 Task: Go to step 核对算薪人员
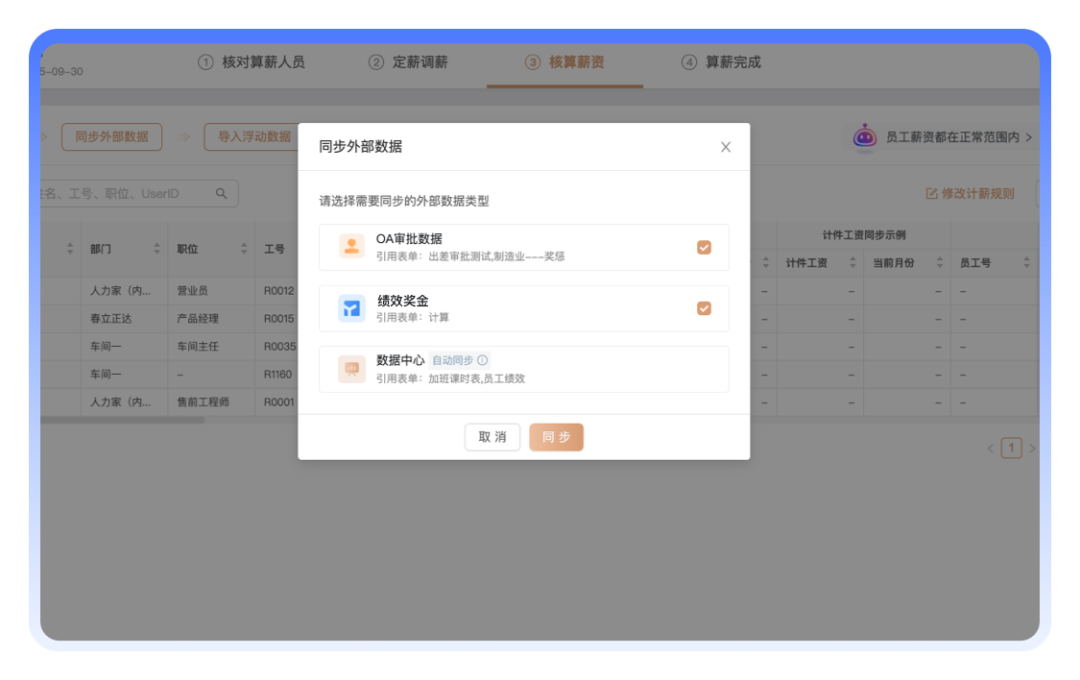click(252, 62)
